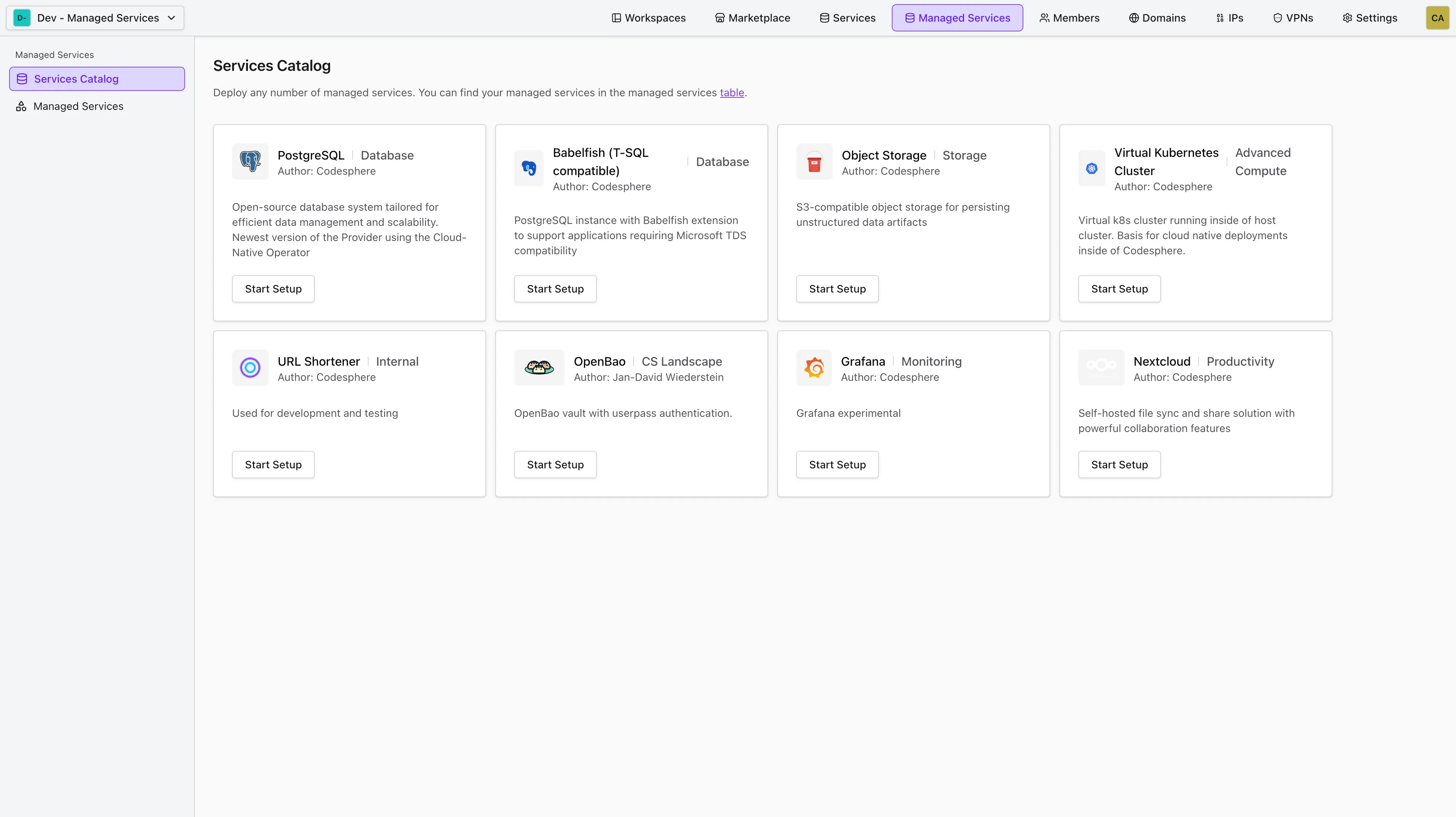The width and height of the screenshot is (1456, 817).
Task: Start Setup for PostgreSQL
Action: [273, 289]
